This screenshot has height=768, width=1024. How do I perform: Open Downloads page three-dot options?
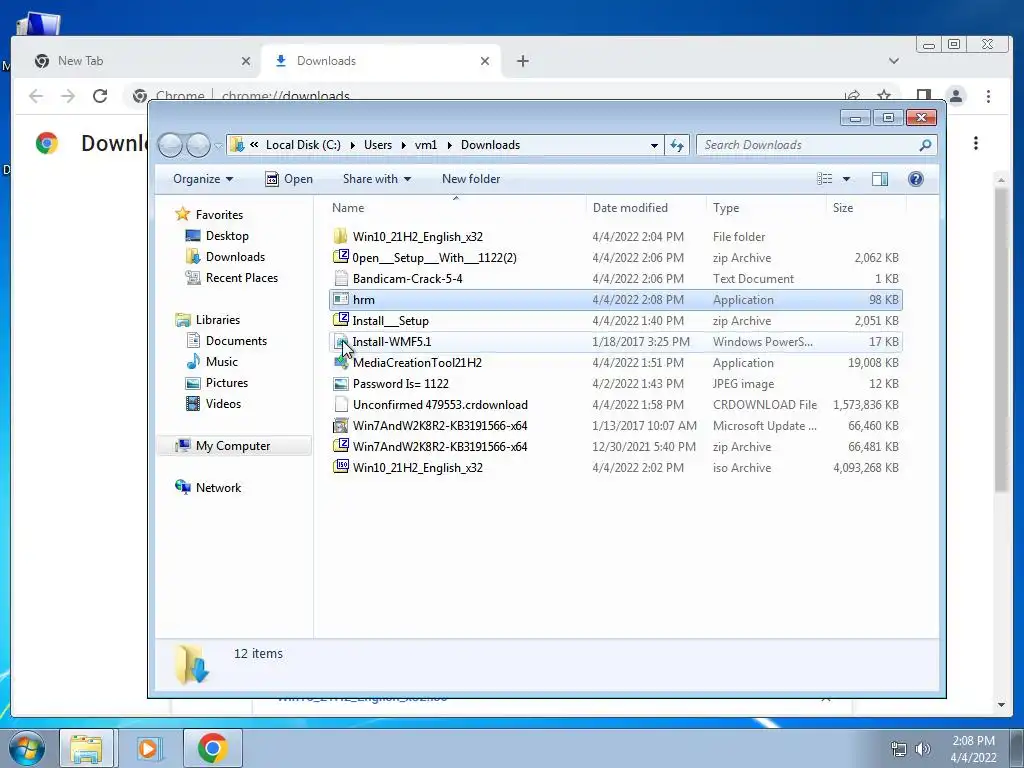(x=975, y=143)
